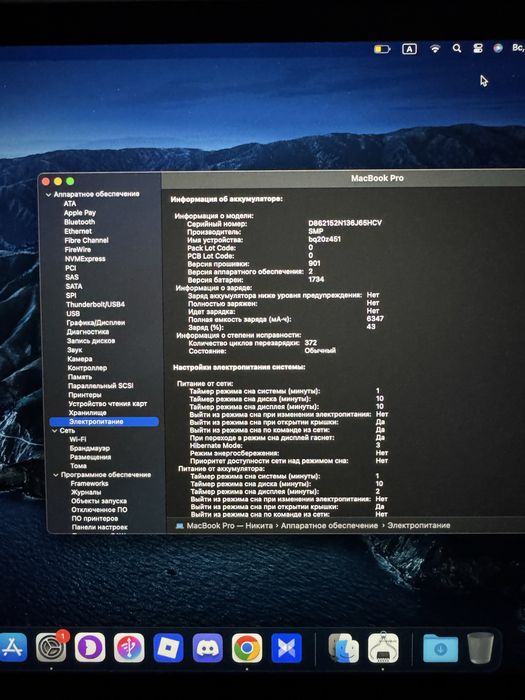Select Журналы in the sidebar
This screenshot has height=700, width=525.
[x=86, y=492]
